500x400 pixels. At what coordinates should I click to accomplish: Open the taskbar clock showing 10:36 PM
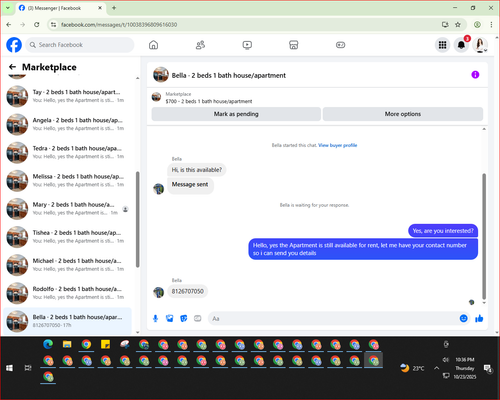click(465, 368)
